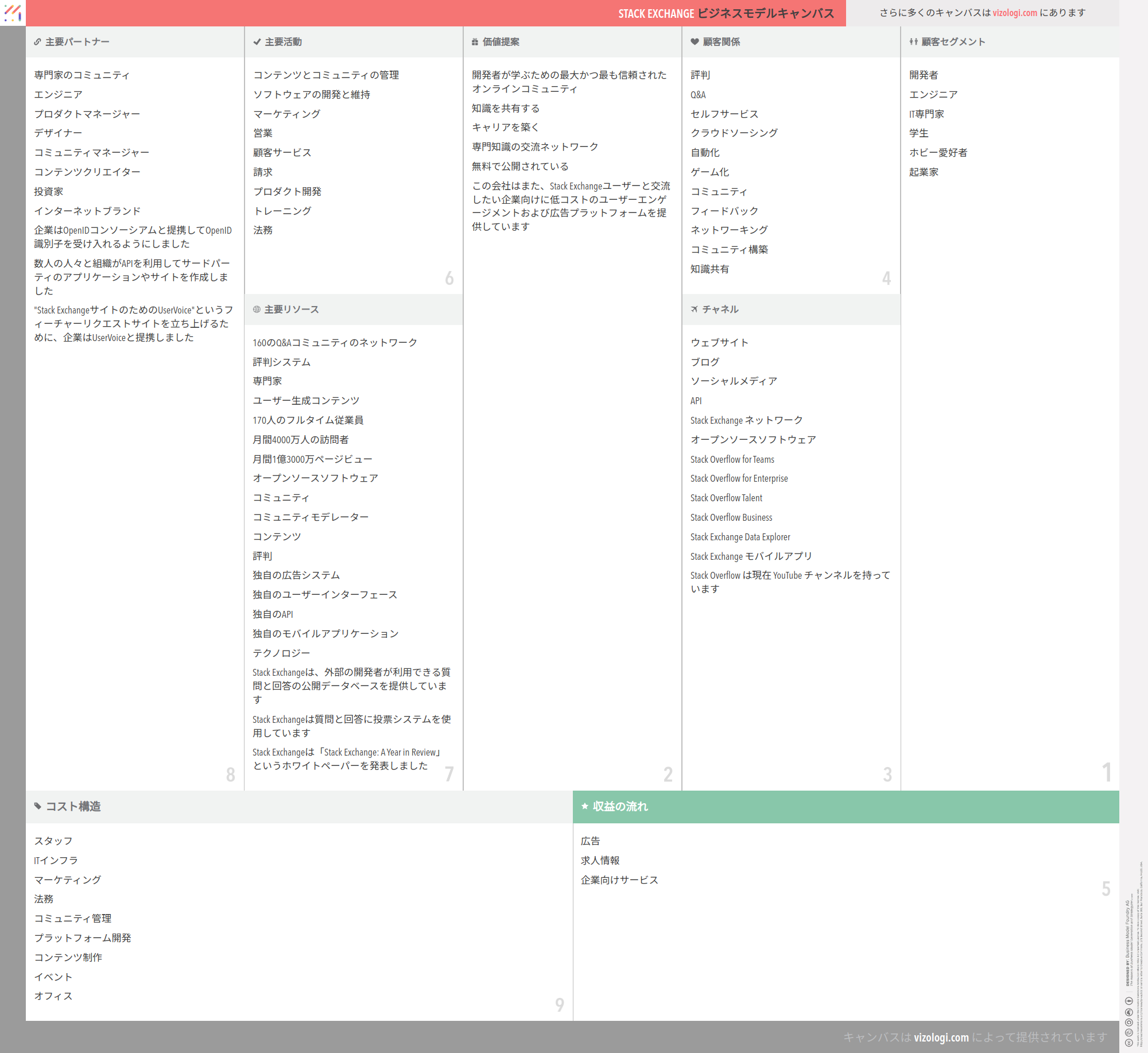Click the airplane icon beside チャネル
This screenshot has width=1148, height=1053.
[x=695, y=309]
